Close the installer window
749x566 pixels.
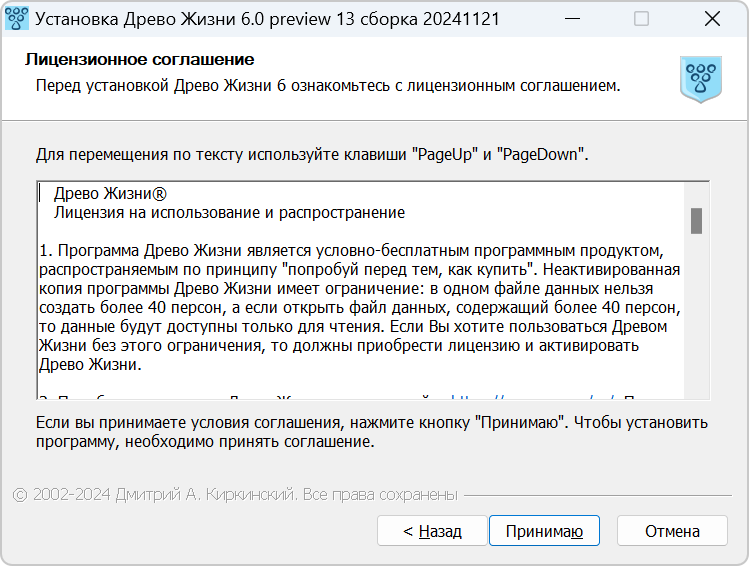pyautogui.click(x=712, y=19)
